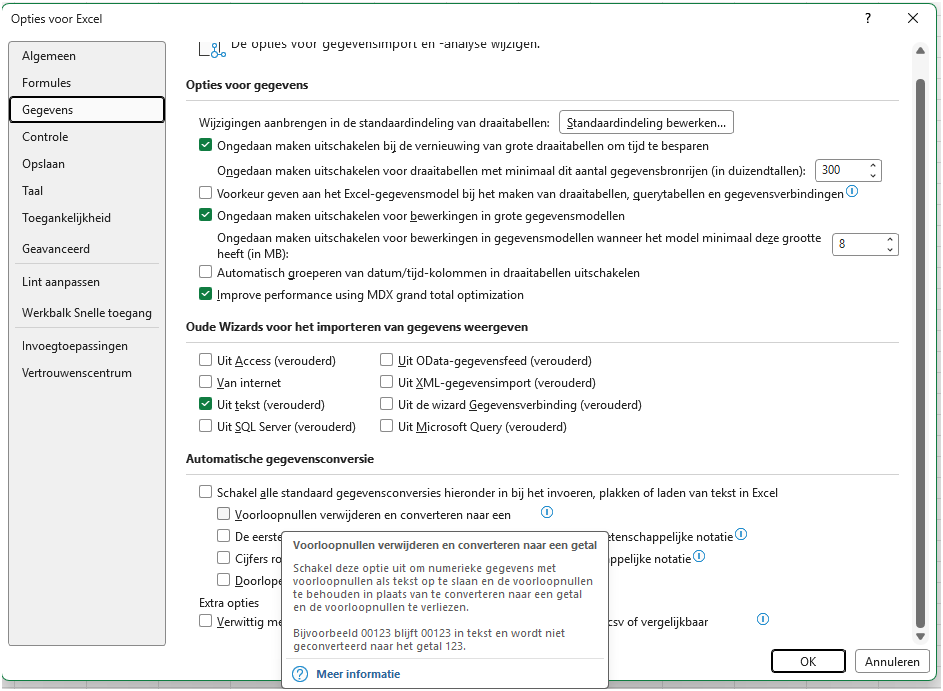
Task: Uncheck undo disabling for large draaitabellen refresh
Action: tap(206, 145)
